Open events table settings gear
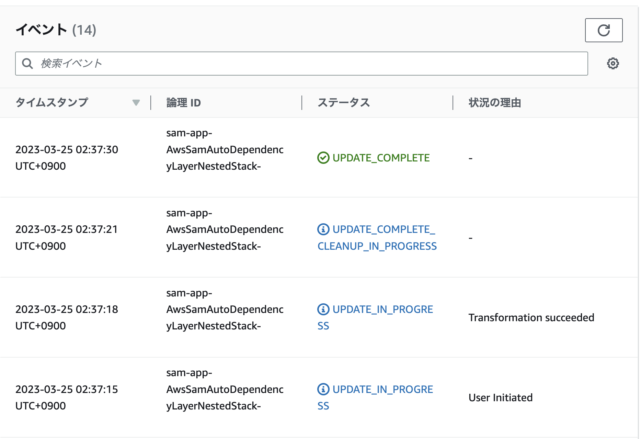640x439 pixels. 613,64
